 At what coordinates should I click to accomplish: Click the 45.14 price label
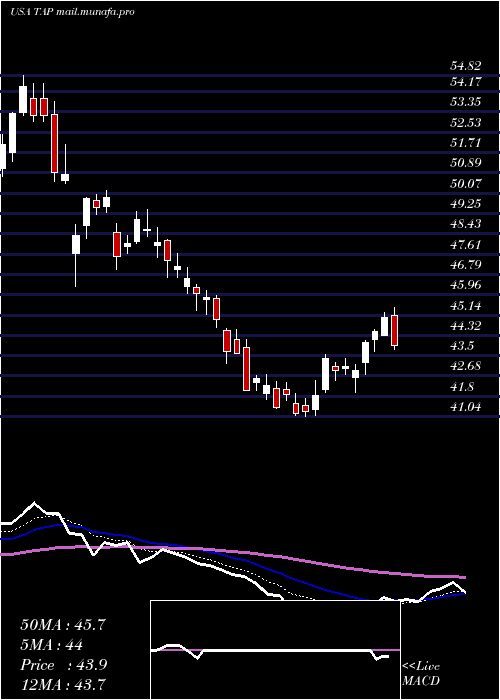click(x=466, y=306)
